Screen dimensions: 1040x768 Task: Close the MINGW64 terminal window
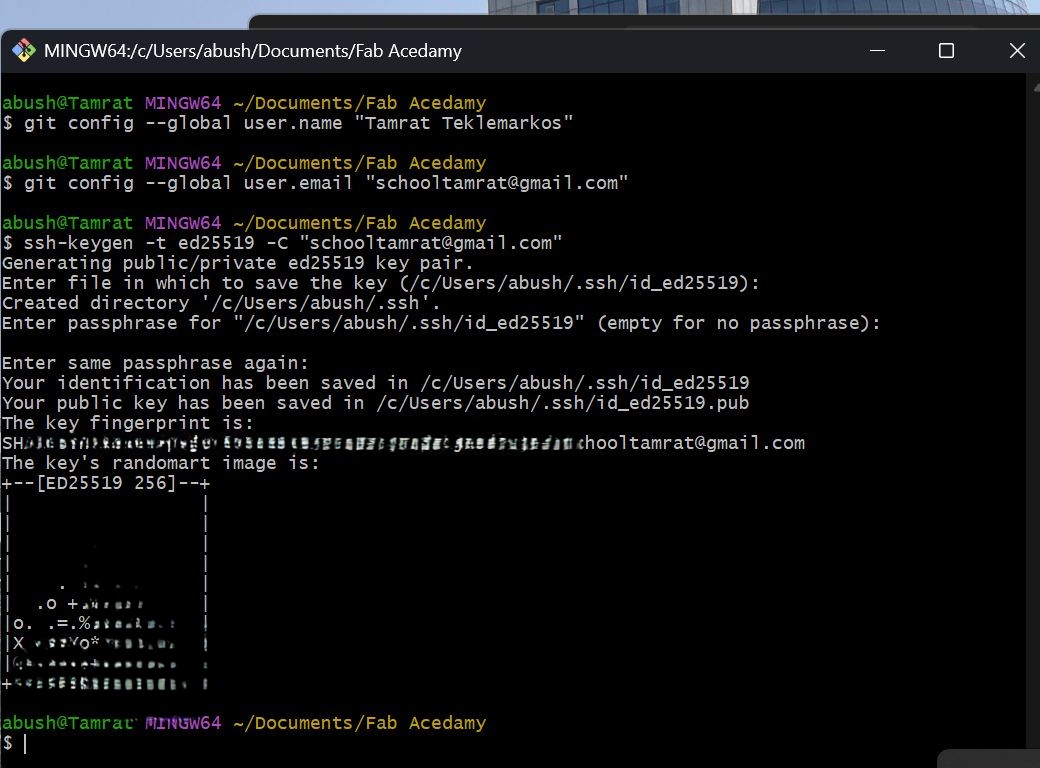[1017, 50]
